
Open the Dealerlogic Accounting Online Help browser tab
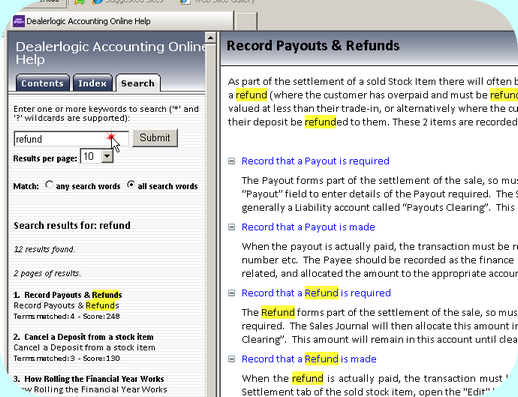click(121, 21)
